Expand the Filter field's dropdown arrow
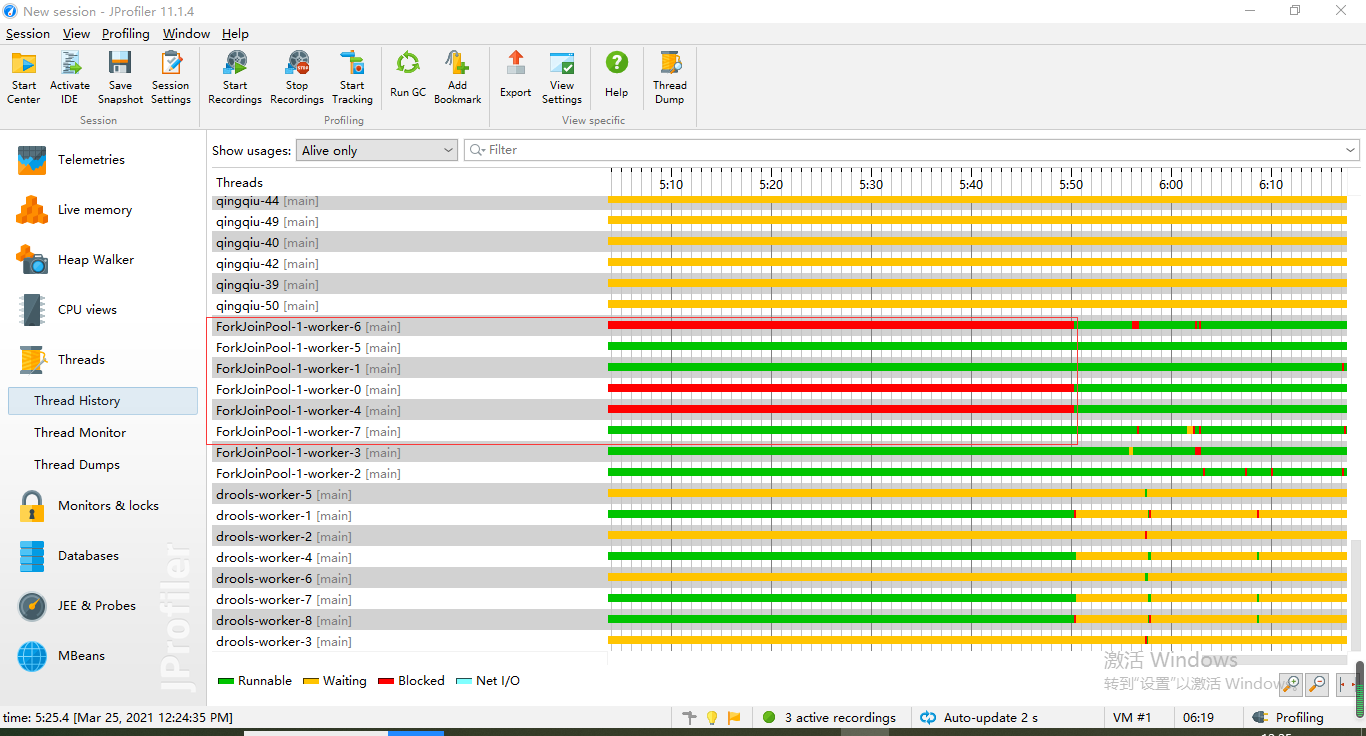This screenshot has height=736, width=1366. (x=1351, y=150)
